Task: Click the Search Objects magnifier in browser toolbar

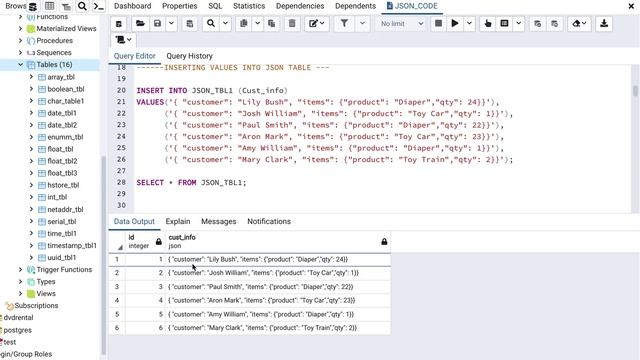Action: (82, 6)
